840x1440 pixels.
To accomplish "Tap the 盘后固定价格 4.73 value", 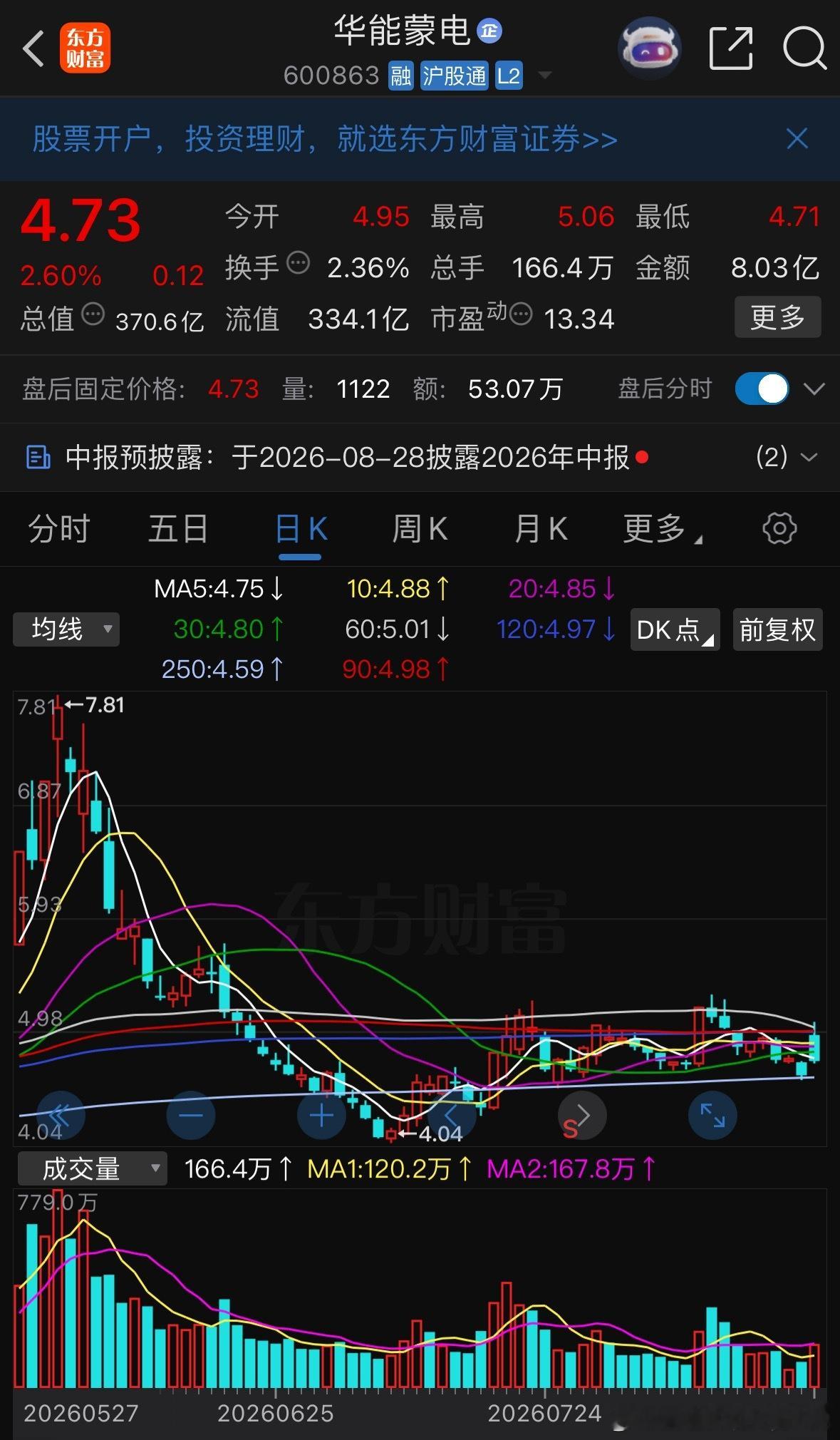I will 233,389.
